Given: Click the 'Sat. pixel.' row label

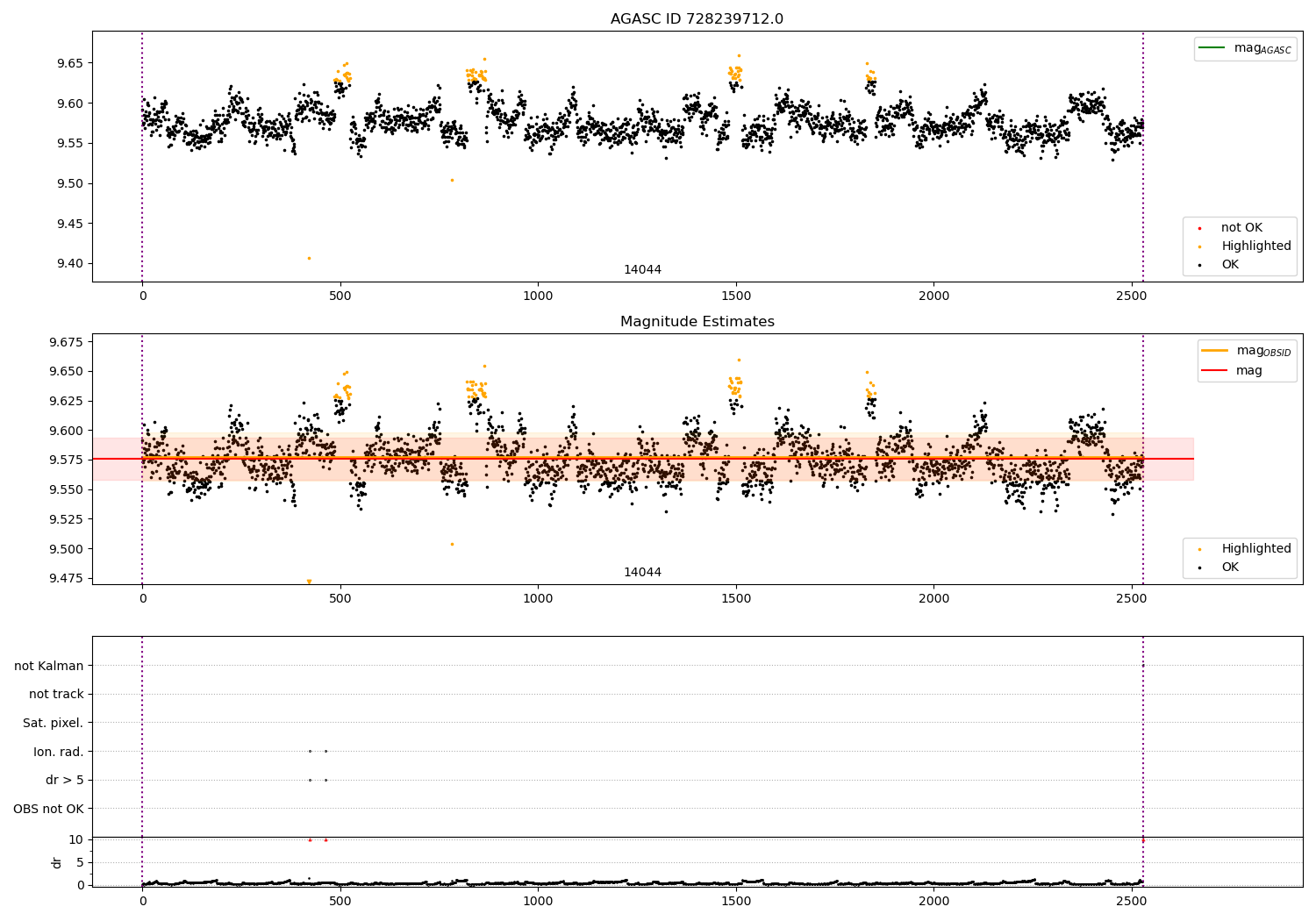Looking at the screenshot, I should [54, 723].
